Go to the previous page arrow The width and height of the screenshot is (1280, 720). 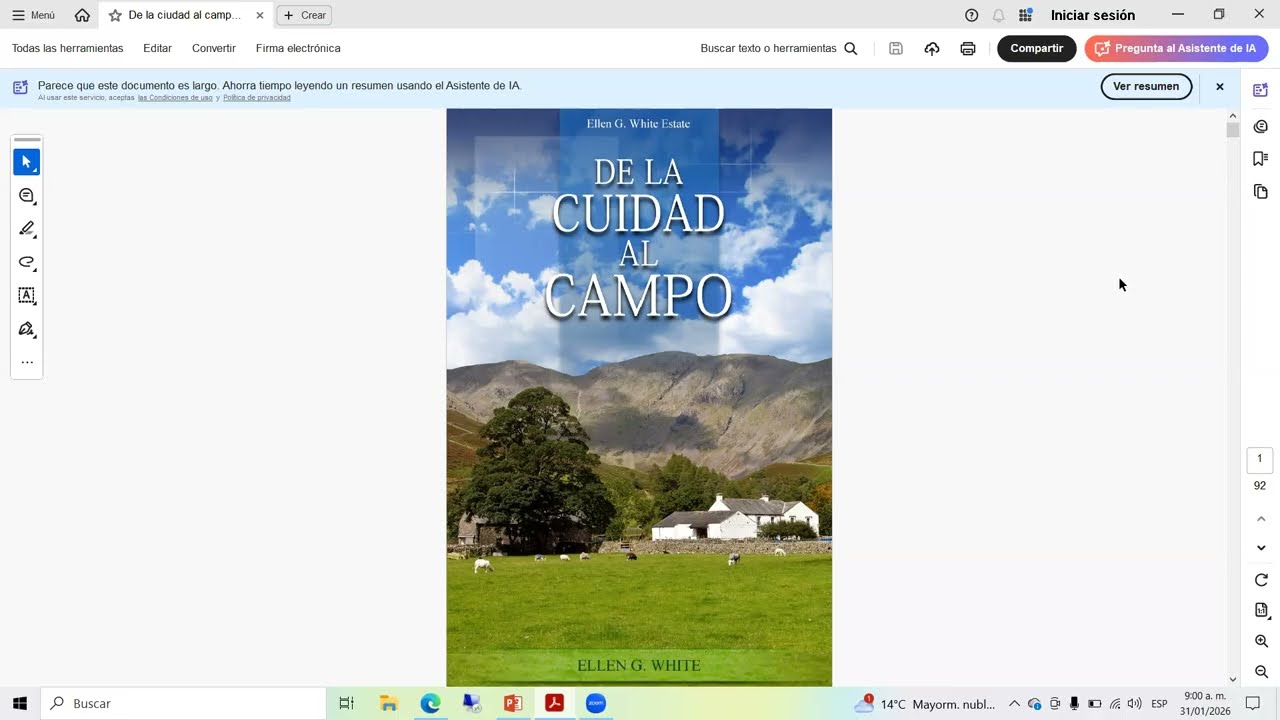click(1261, 519)
